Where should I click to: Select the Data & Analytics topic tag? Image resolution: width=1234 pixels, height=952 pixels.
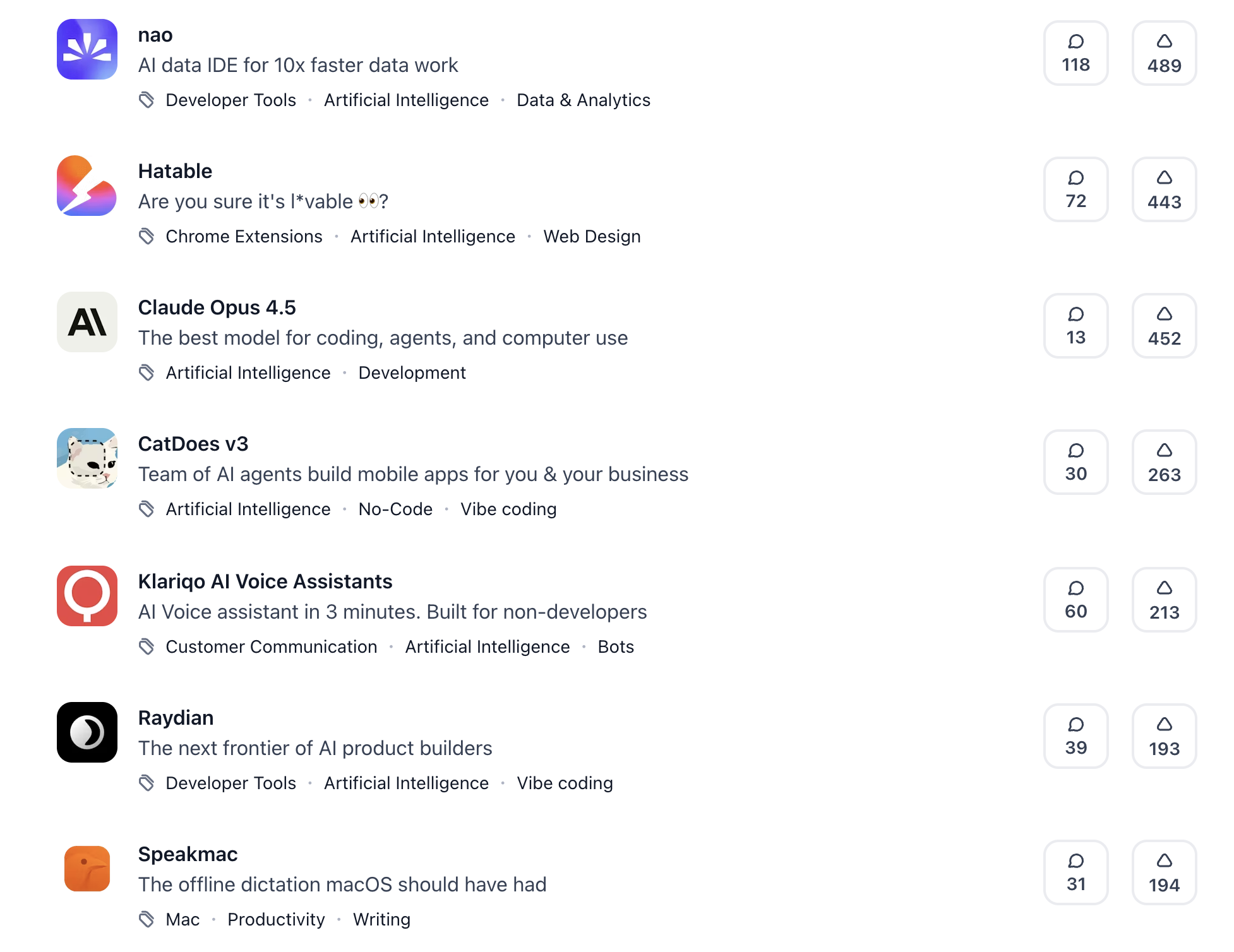pyautogui.click(x=583, y=100)
